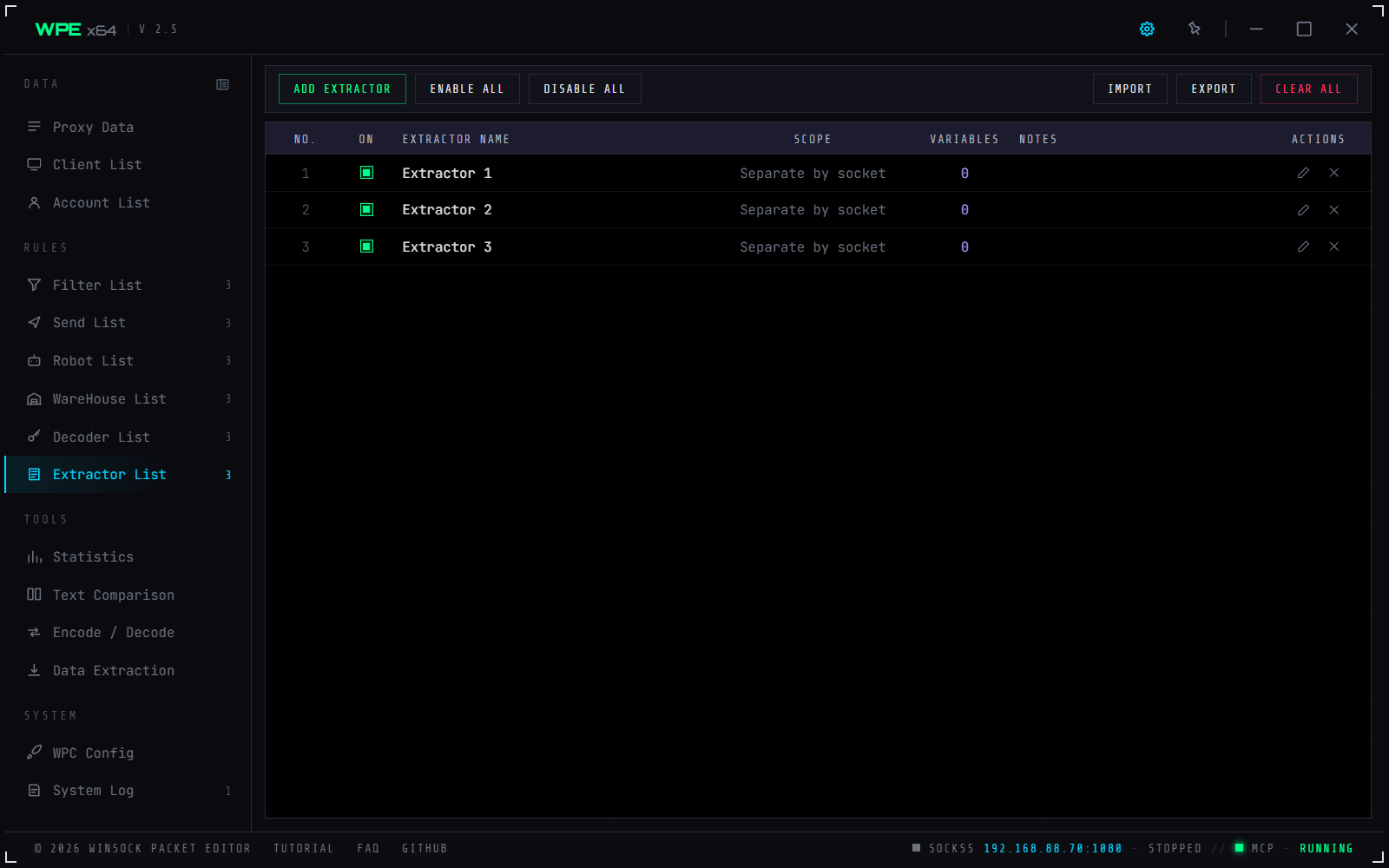Click the EXTRACTOR NAME column header
The width and height of the screenshot is (1389, 868).
(x=456, y=139)
